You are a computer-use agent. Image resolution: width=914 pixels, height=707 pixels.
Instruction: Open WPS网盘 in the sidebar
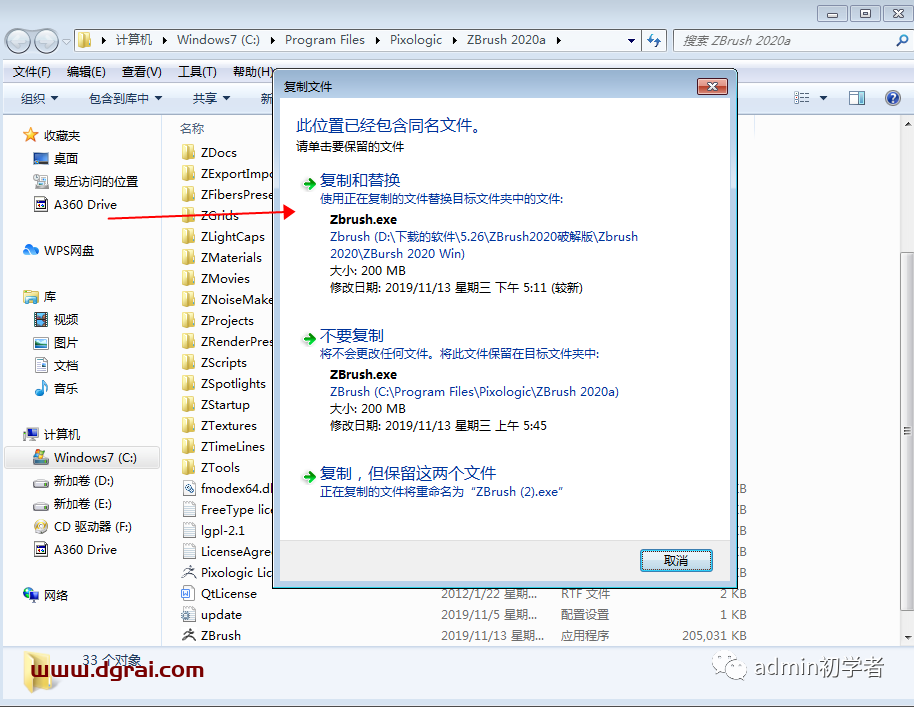coord(68,250)
